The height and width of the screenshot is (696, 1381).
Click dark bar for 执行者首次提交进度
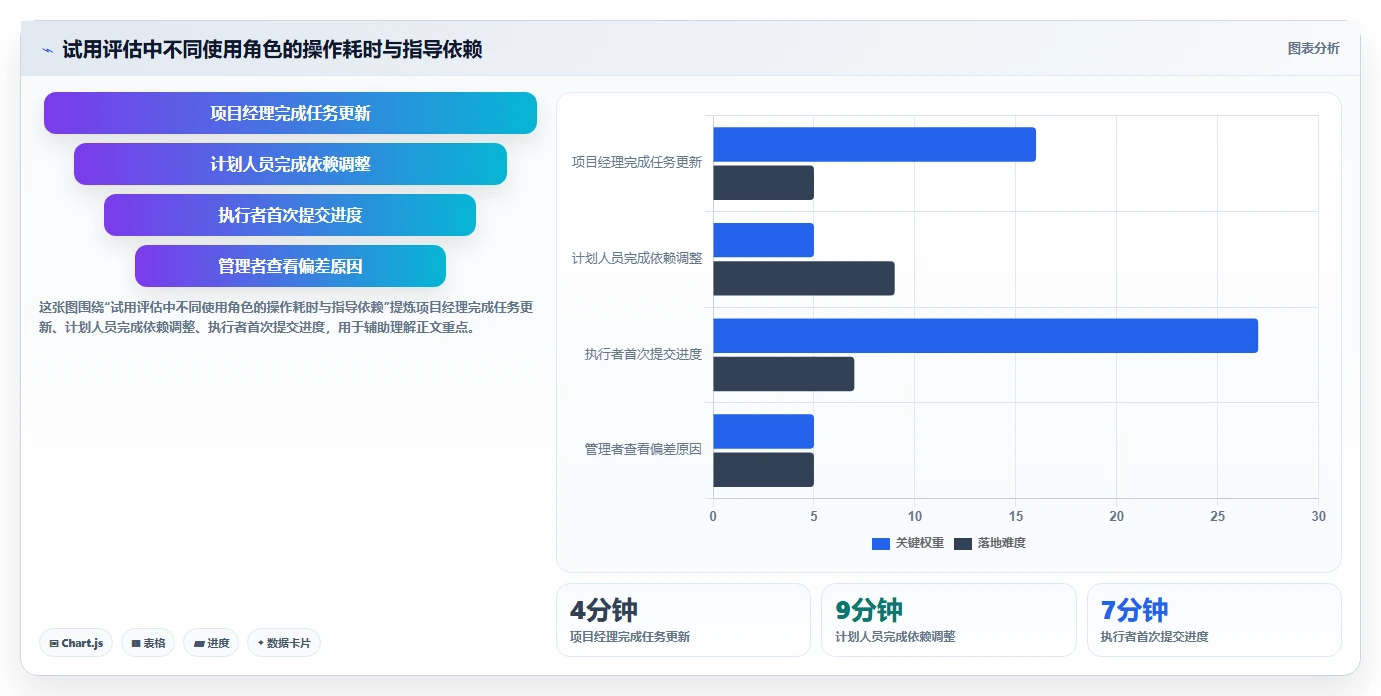(783, 374)
